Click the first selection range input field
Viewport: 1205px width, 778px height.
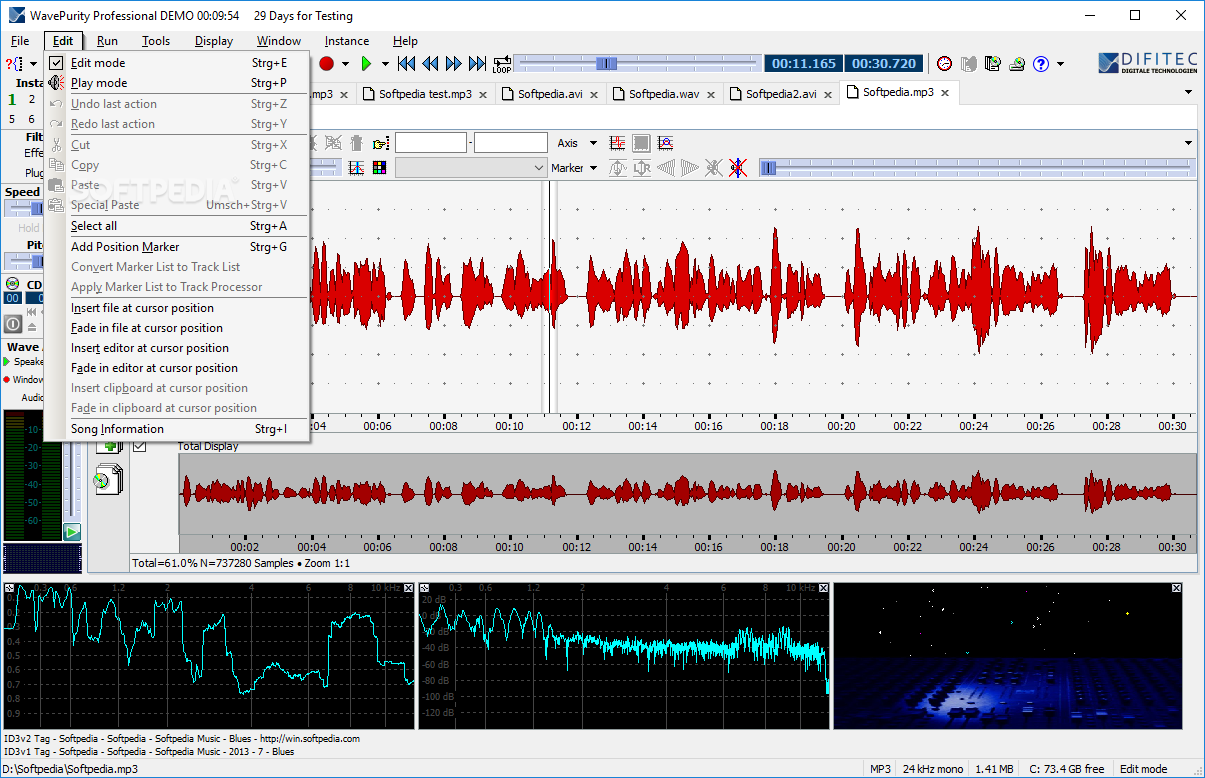[431, 143]
